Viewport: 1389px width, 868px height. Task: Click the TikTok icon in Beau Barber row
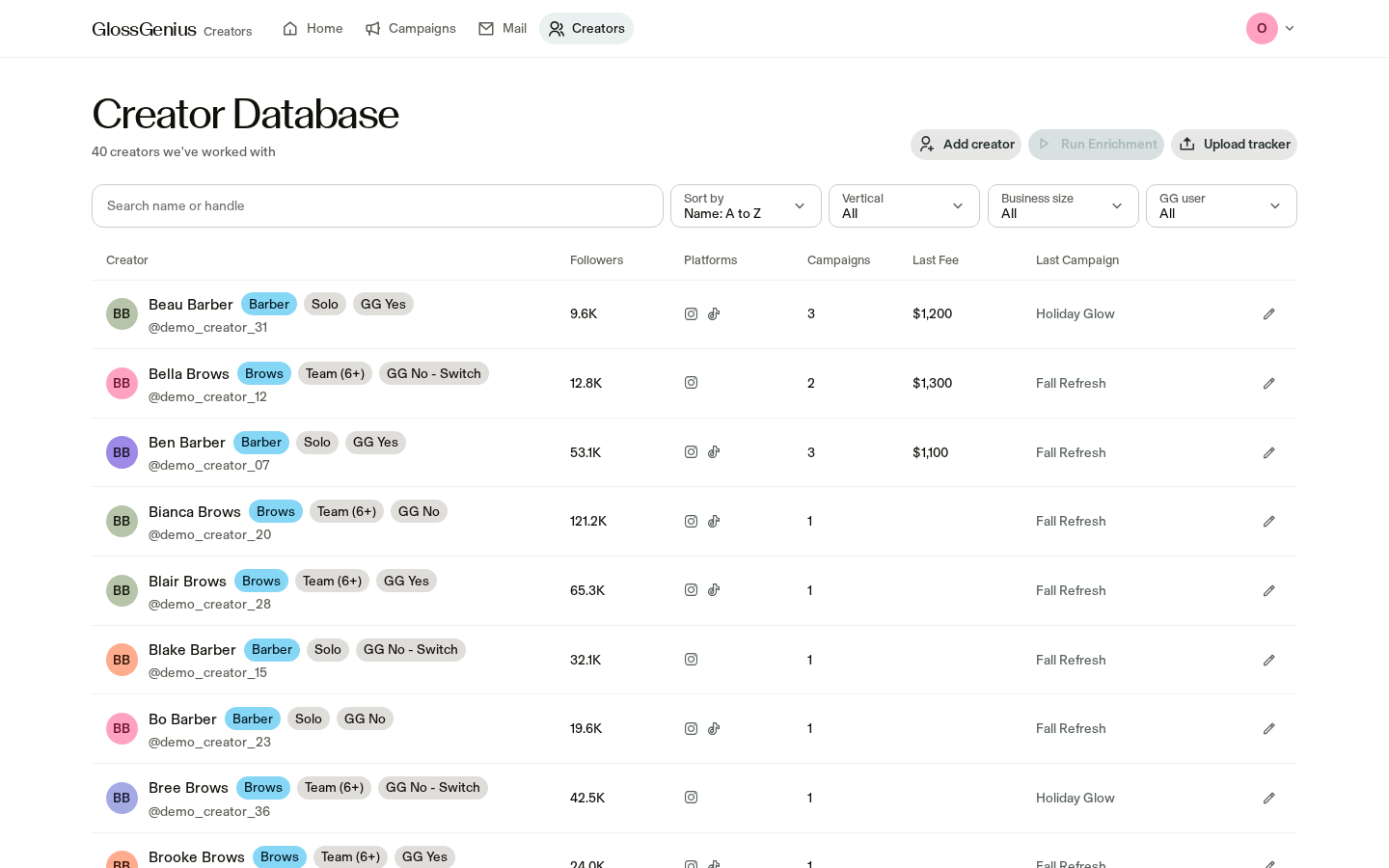pos(714,313)
